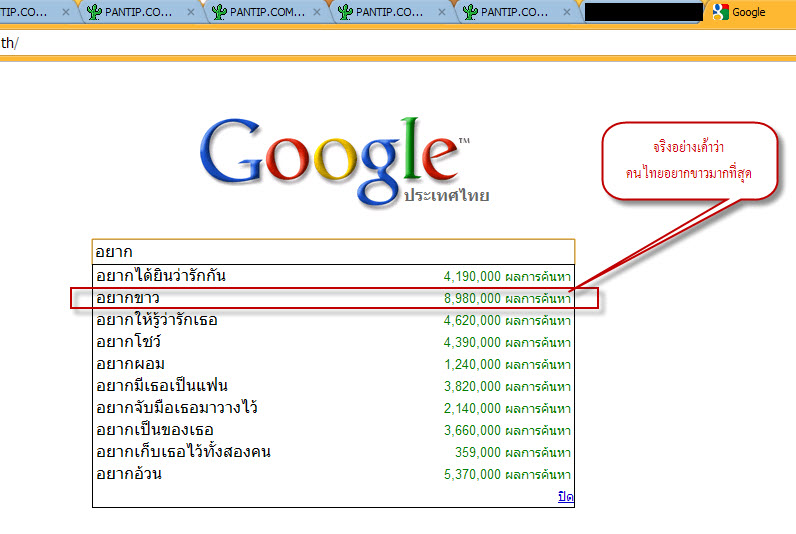Click the Google search box containing อยาก
The height and width of the screenshot is (534, 796).
tap(334, 252)
